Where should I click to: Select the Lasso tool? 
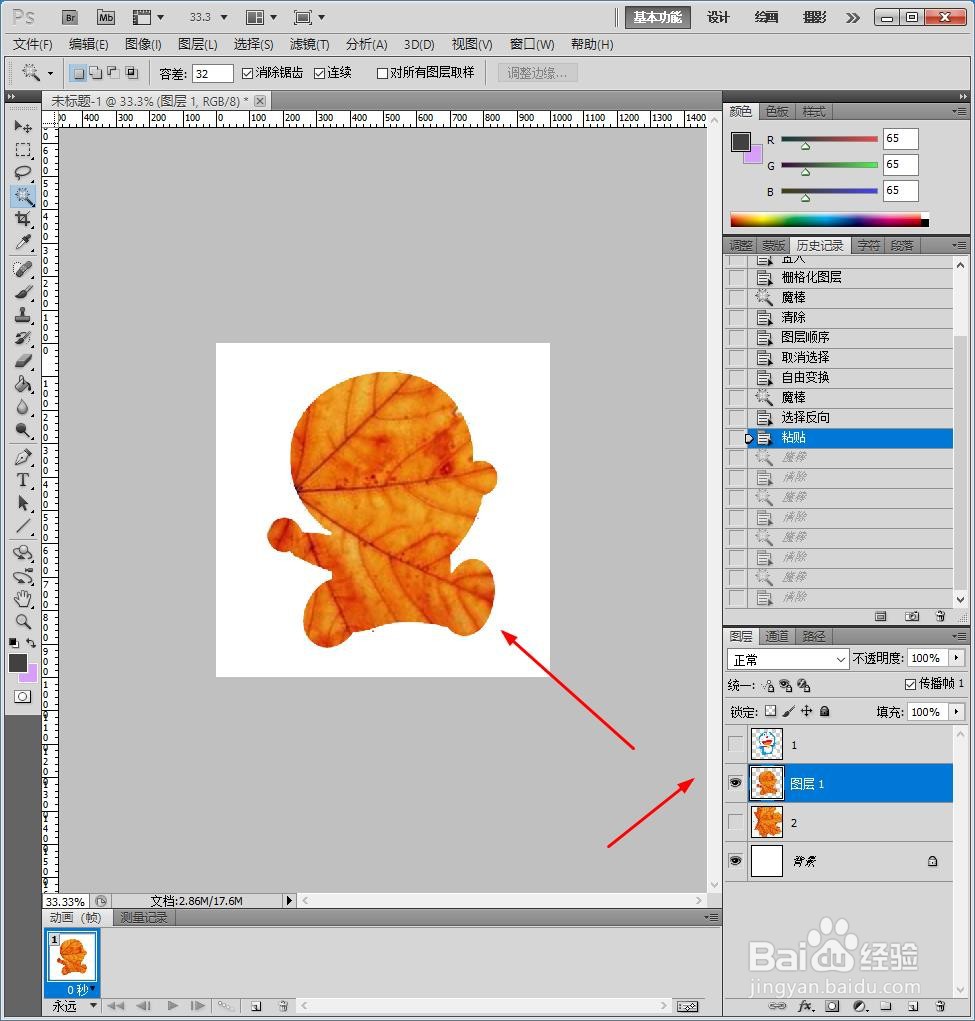pyautogui.click(x=23, y=173)
